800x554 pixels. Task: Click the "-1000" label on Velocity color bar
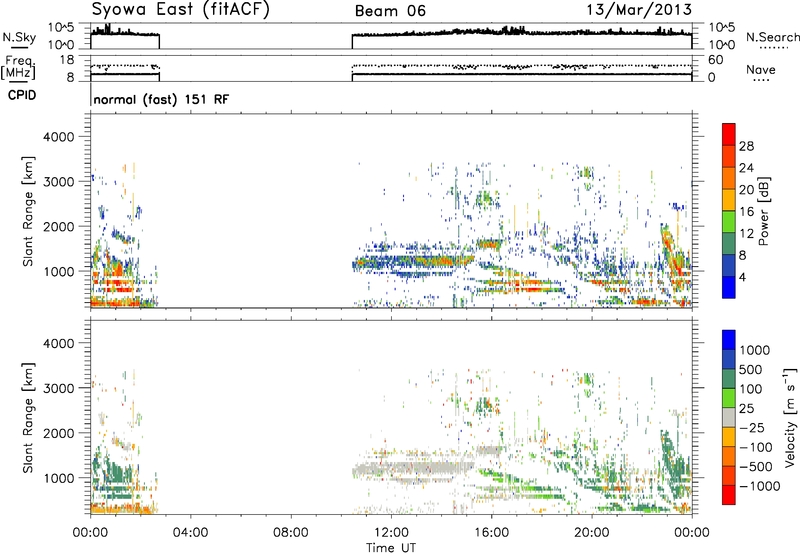pos(759,486)
